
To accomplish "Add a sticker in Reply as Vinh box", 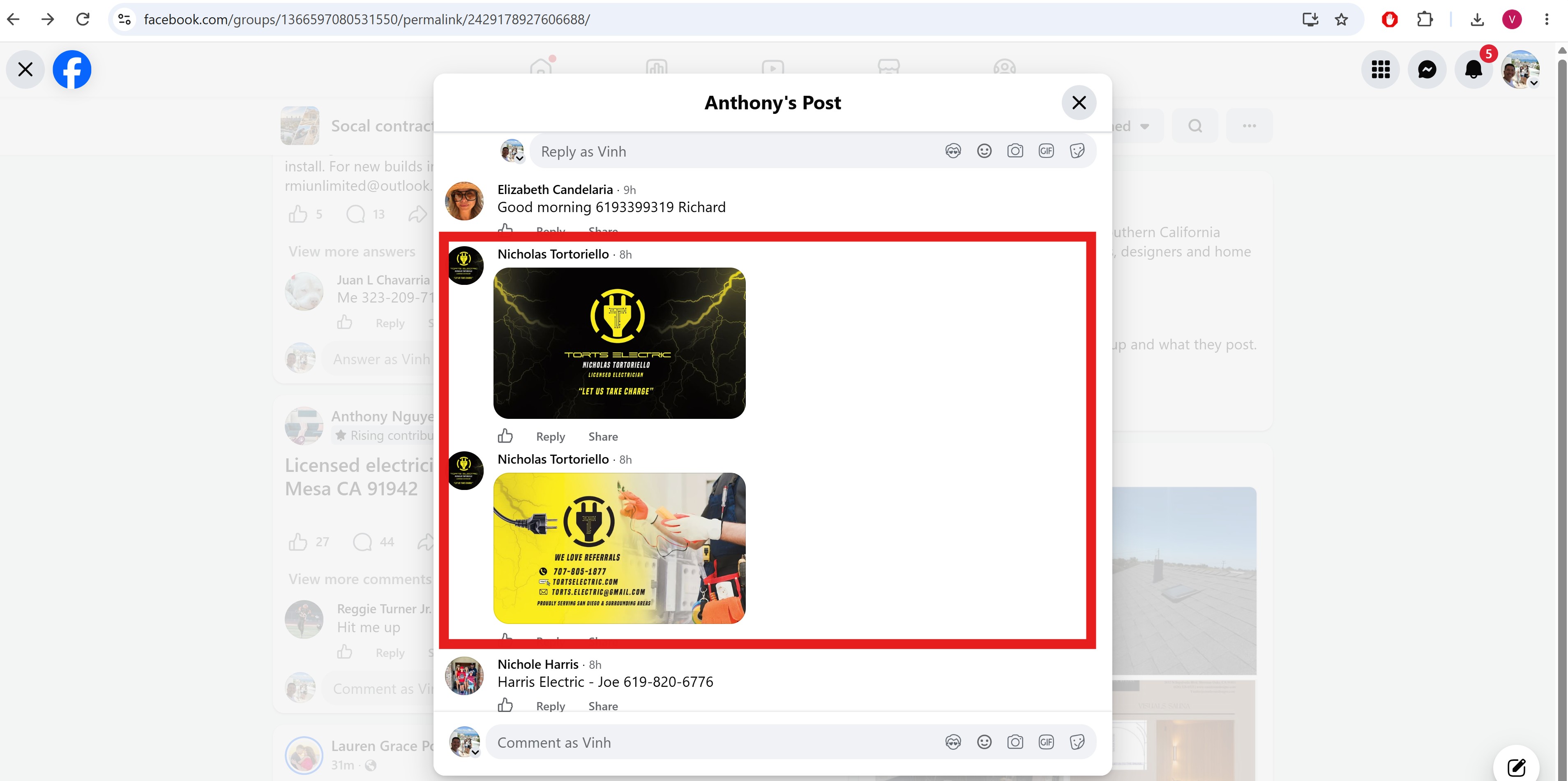I will click(1077, 151).
